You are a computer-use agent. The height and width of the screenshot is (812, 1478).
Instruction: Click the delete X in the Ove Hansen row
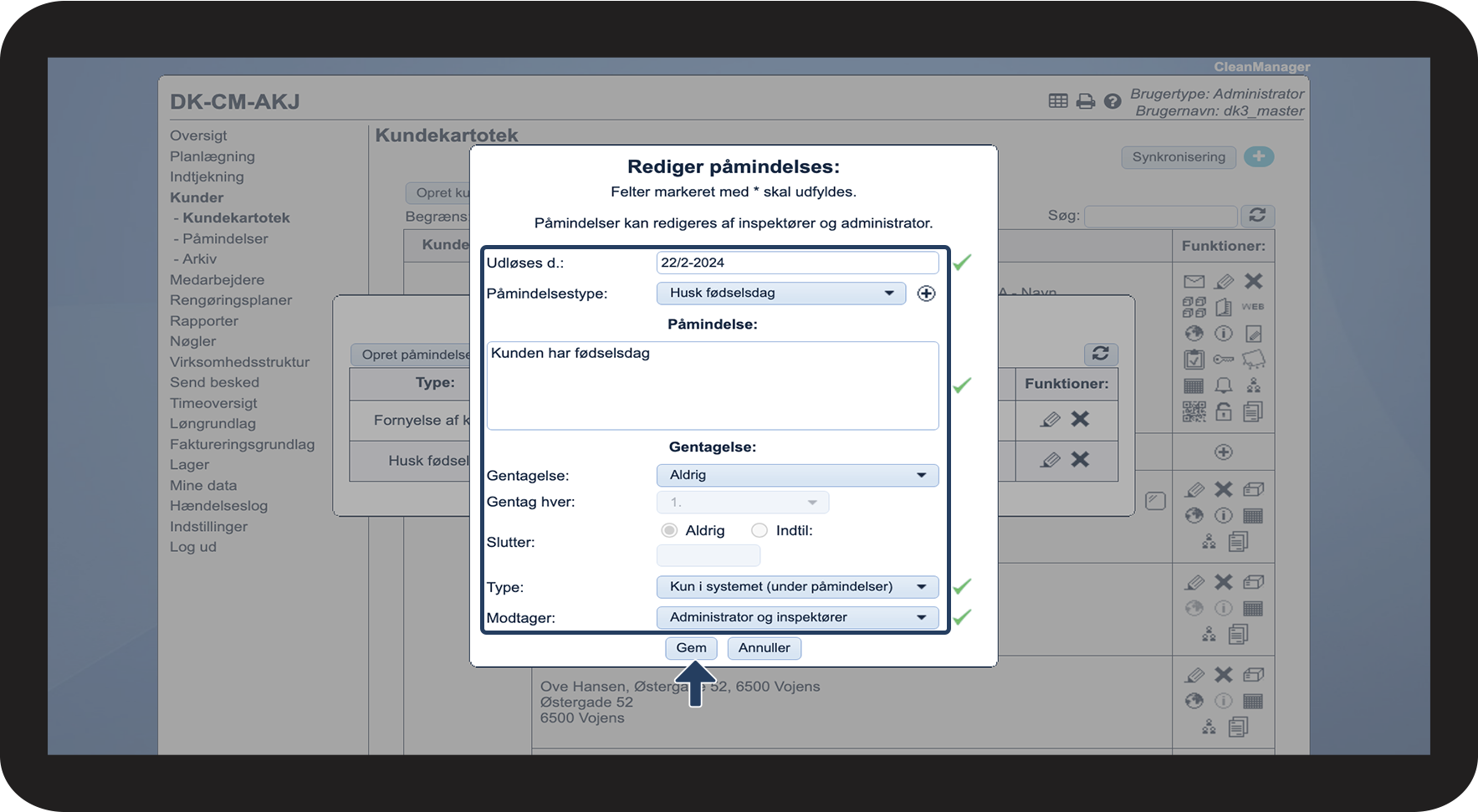[x=1224, y=675]
